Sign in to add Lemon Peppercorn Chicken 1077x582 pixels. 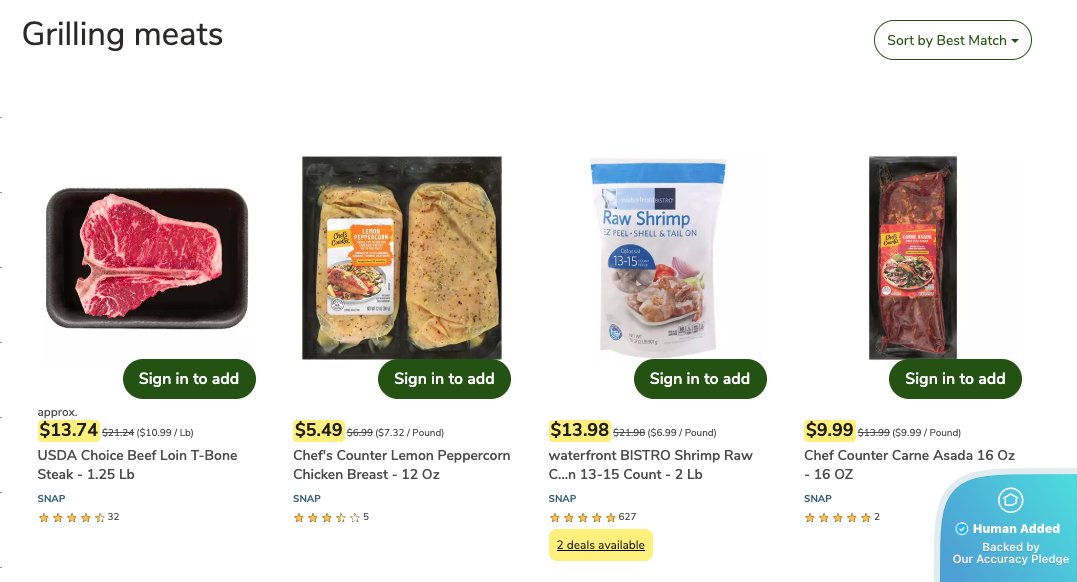[x=444, y=379]
